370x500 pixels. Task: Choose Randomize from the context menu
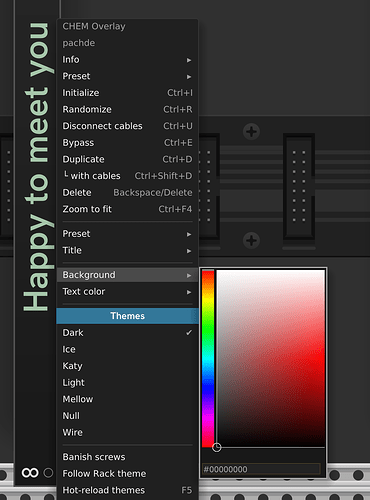[x=127, y=109]
